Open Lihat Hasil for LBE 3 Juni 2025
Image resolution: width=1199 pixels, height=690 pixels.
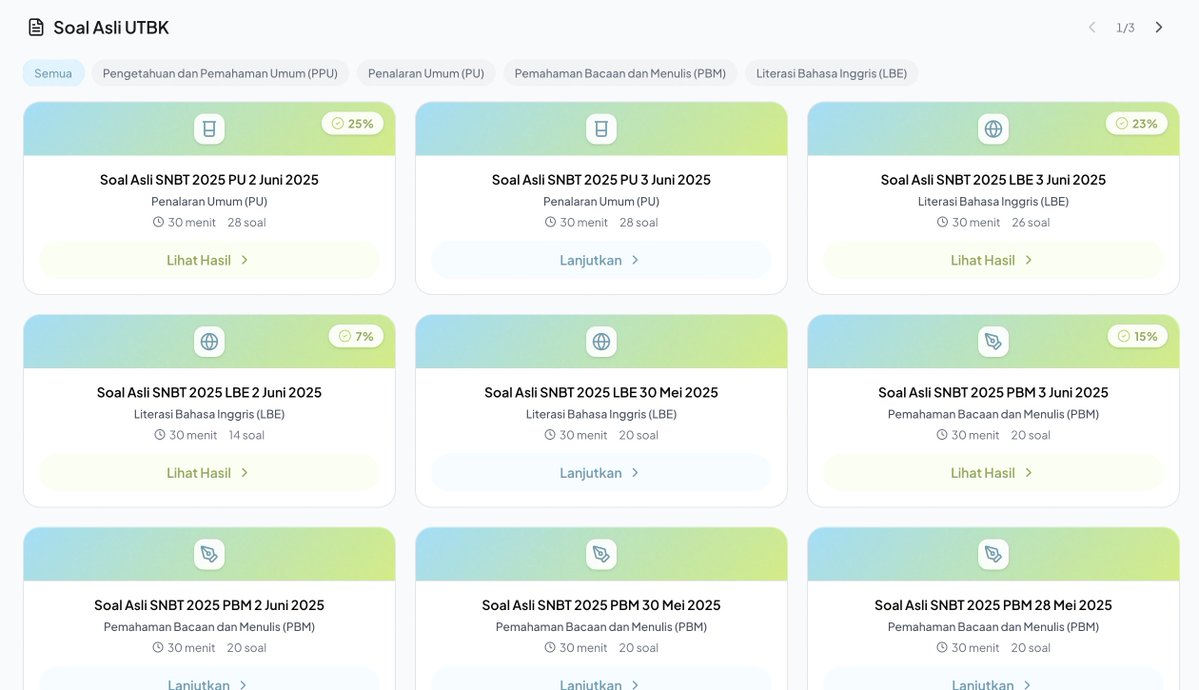click(993, 260)
